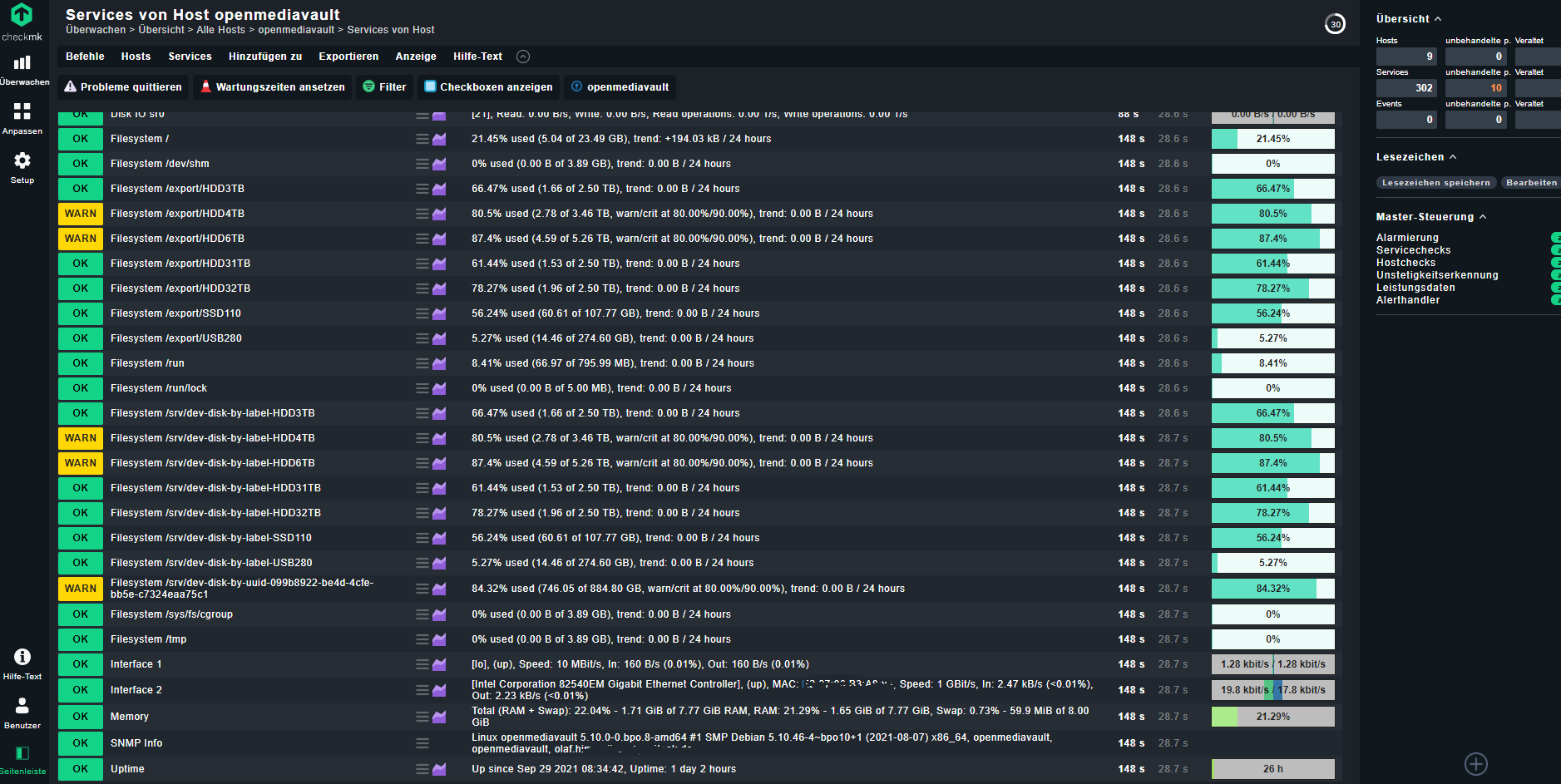Open action menu for Filesystem / row
Image resolution: width=1561 pixels, height=784 pixels.
[x=422, y=139]
